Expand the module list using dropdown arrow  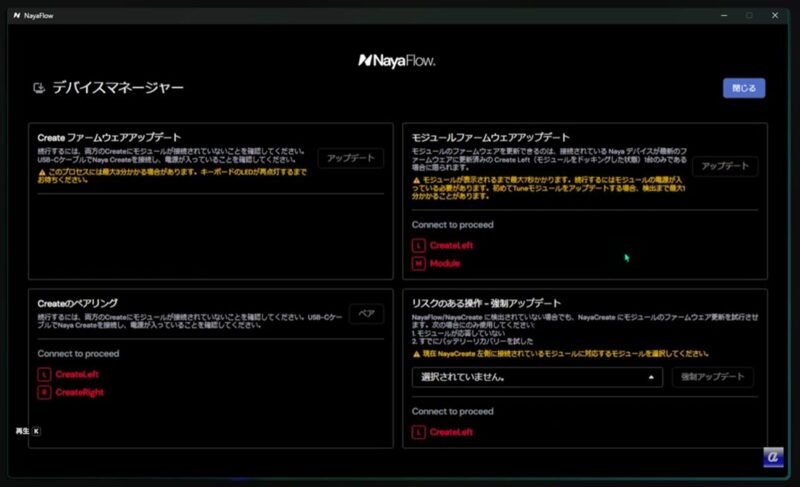652,377
